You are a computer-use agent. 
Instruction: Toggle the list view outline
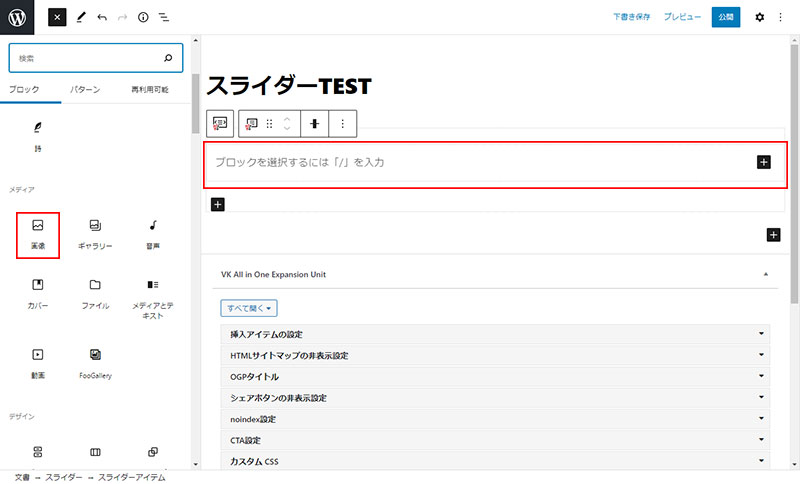[164, 18]
